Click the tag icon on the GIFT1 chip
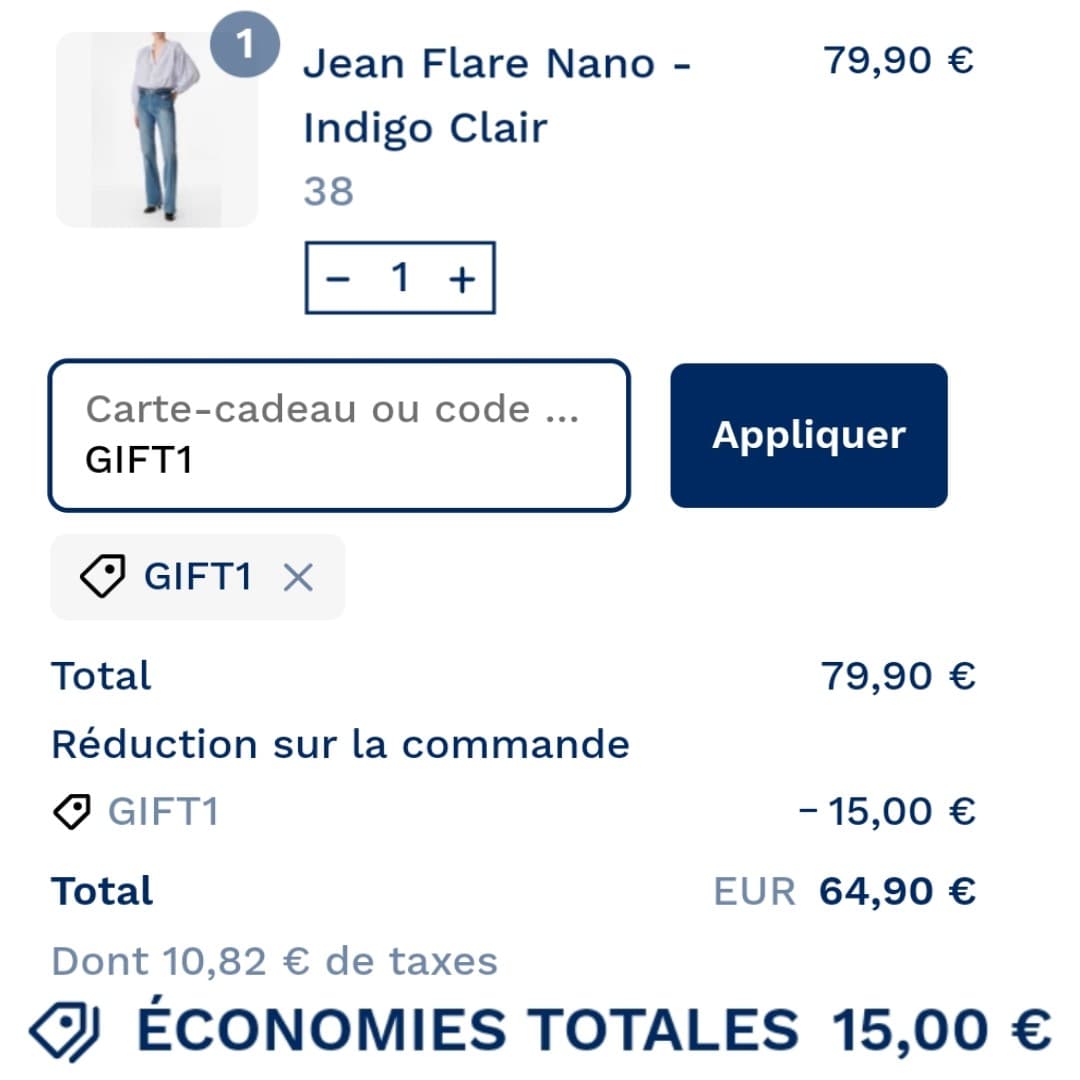Image resolution: width=1080 pixels, height=1080 pixels. 101,576
